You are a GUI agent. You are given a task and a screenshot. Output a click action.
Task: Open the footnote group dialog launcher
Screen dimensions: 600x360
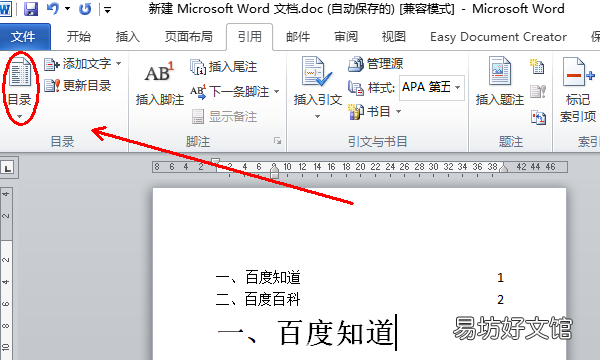tap(277, 141)
